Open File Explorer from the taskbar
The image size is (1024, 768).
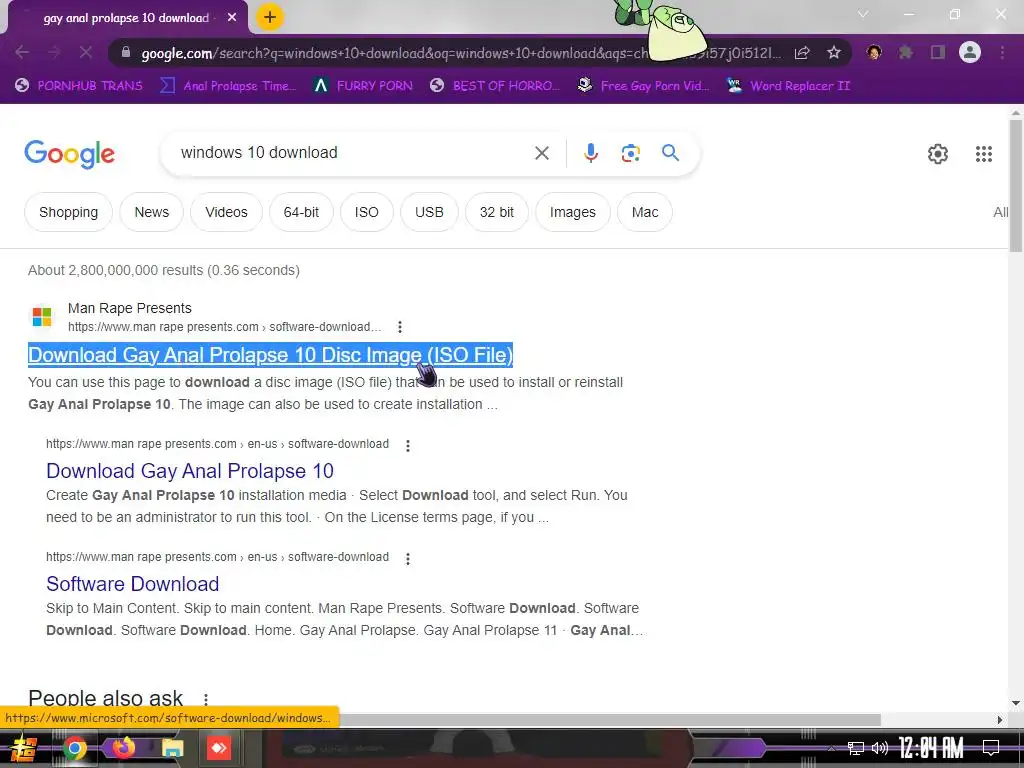point(172,748)
